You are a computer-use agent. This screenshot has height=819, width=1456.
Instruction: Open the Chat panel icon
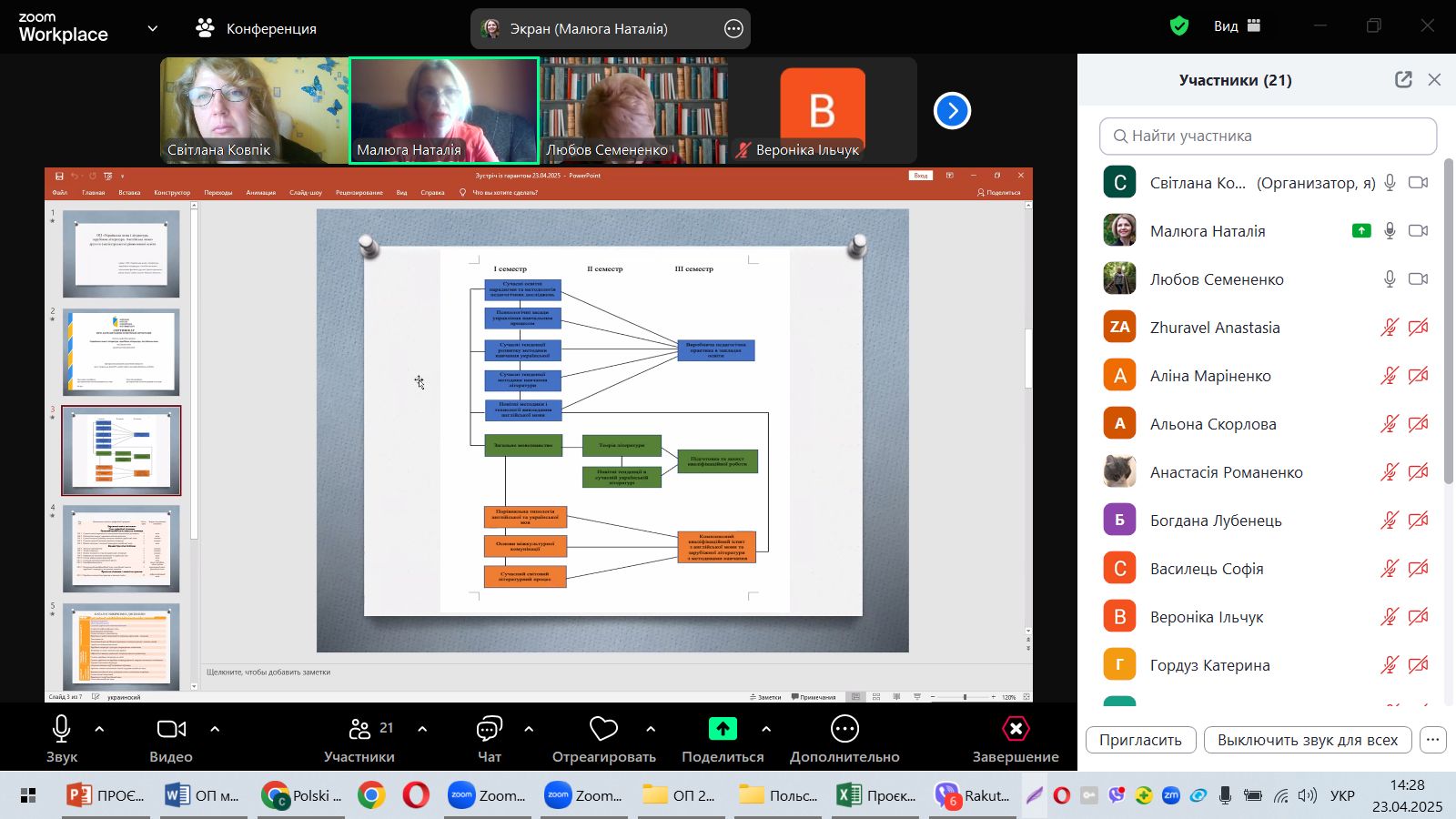(x=489, y=729)
